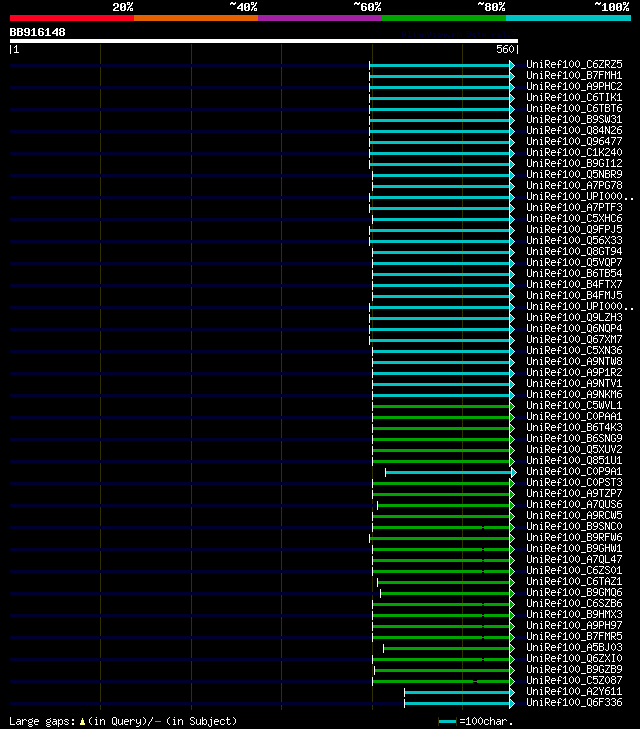640x729 pixels.
Task: Select the UniRef100_C0PST3 label
Action: (x=574, y=483)
